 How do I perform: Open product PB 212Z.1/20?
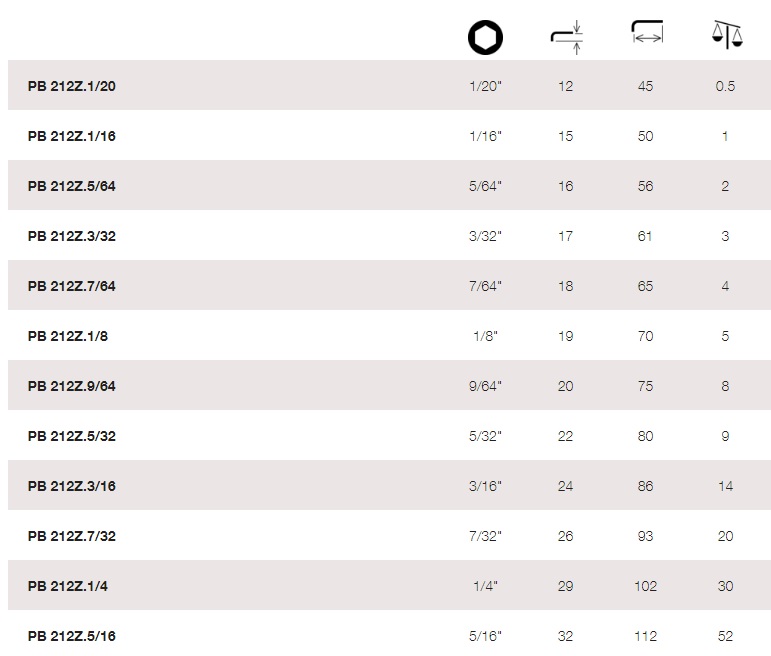pos(72,86)
